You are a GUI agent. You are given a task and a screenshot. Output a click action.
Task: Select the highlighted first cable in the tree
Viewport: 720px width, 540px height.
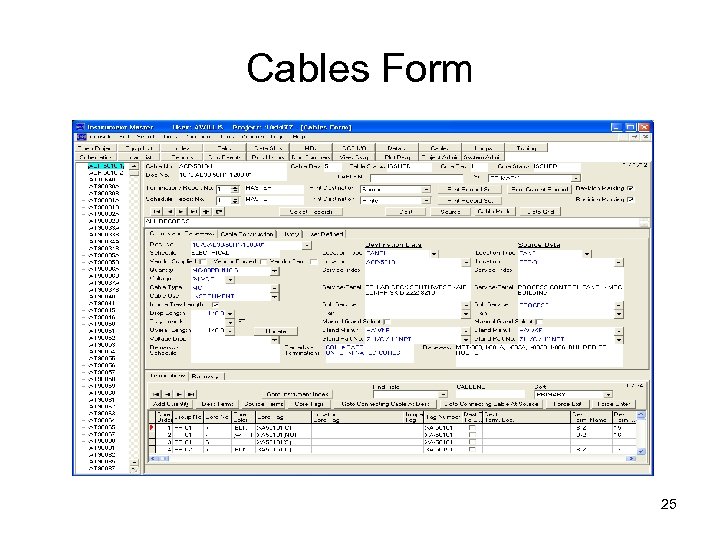[x=106, y=166]
